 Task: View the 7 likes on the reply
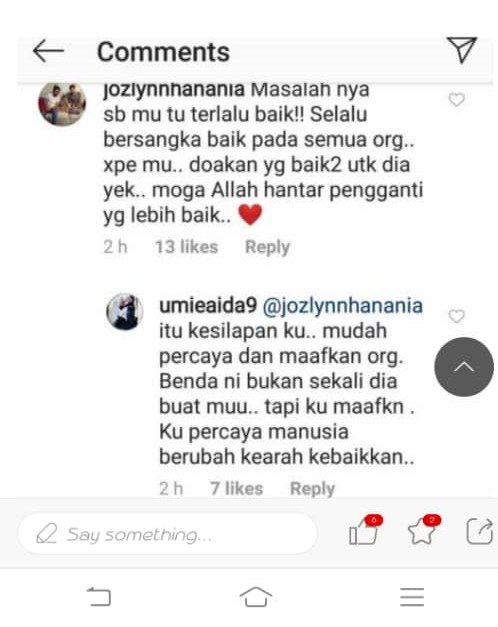(x=237, y=489)
